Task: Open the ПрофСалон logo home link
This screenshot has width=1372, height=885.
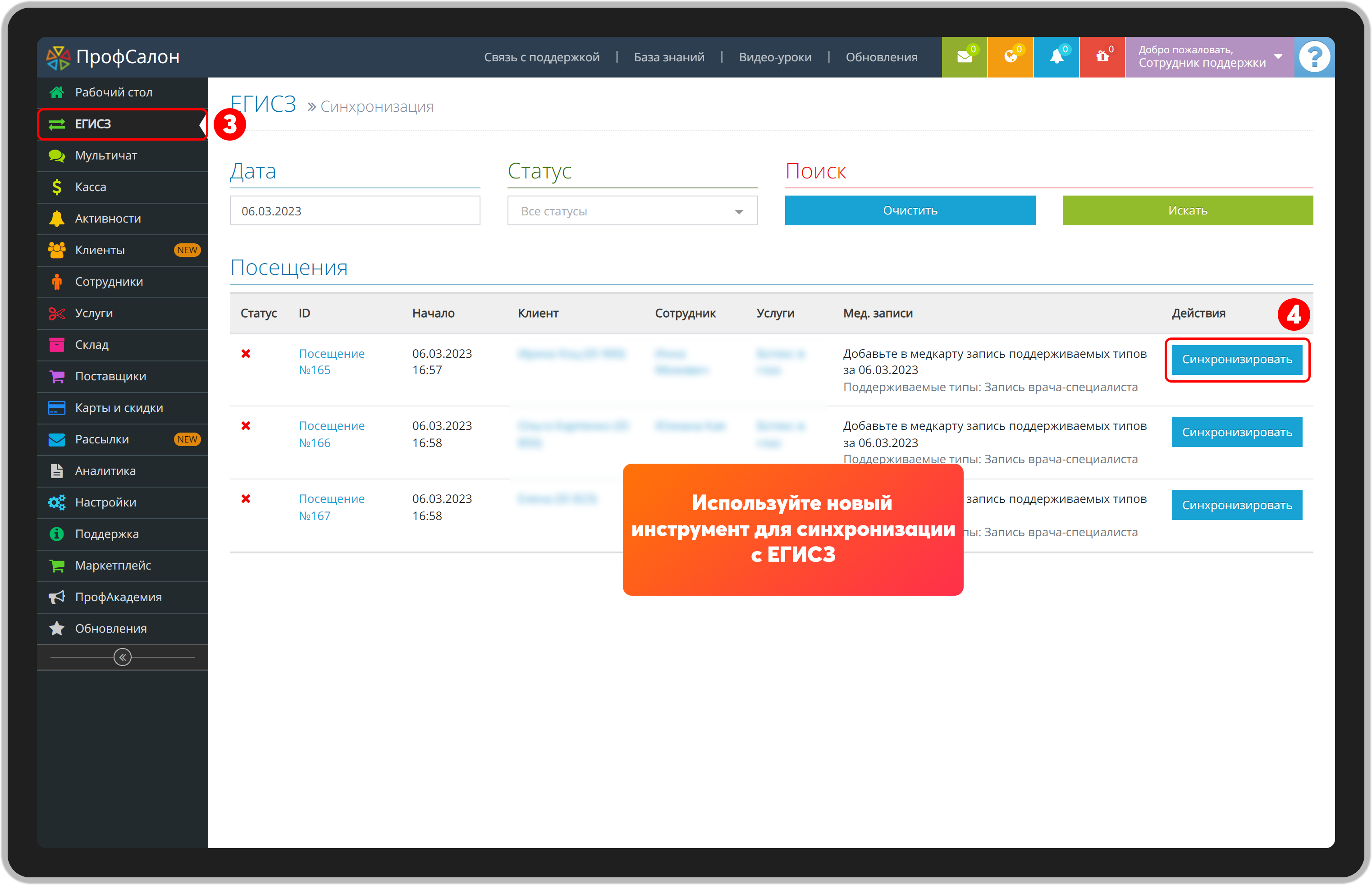Action: click(x=113, y=58)
